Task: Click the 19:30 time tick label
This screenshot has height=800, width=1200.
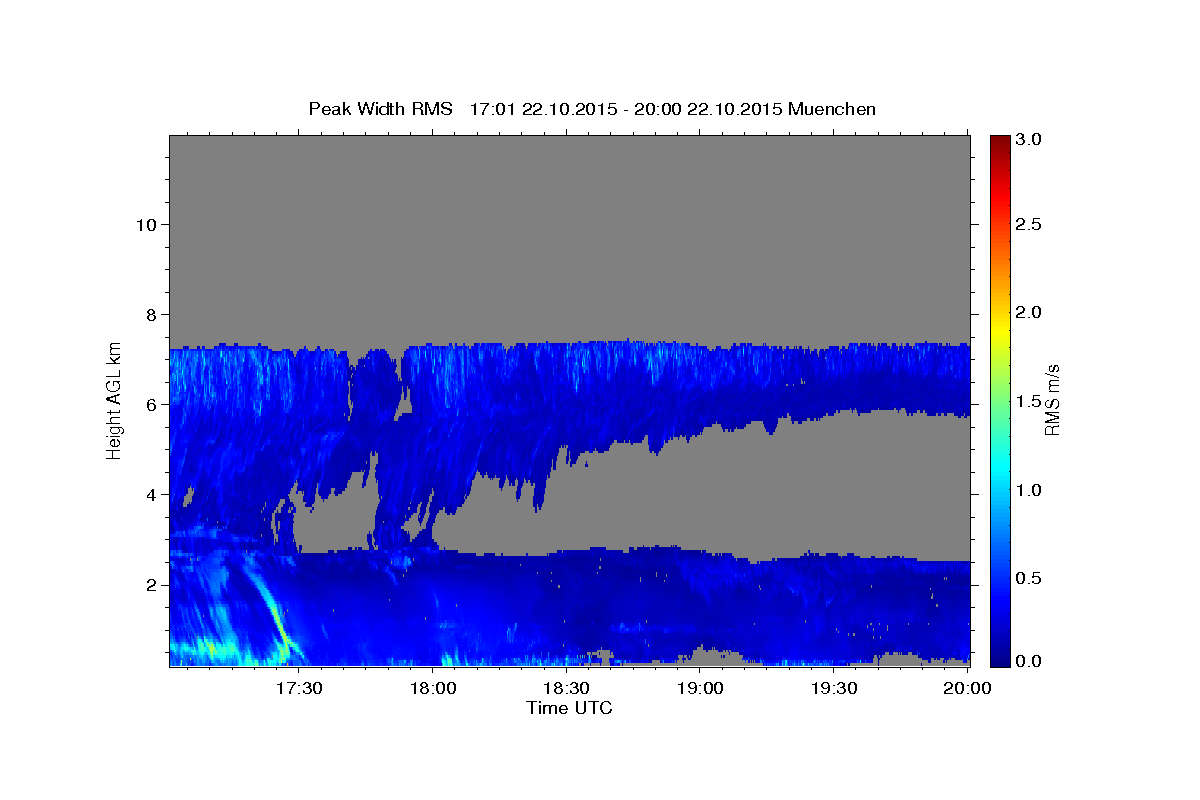Action: [833, 689]
